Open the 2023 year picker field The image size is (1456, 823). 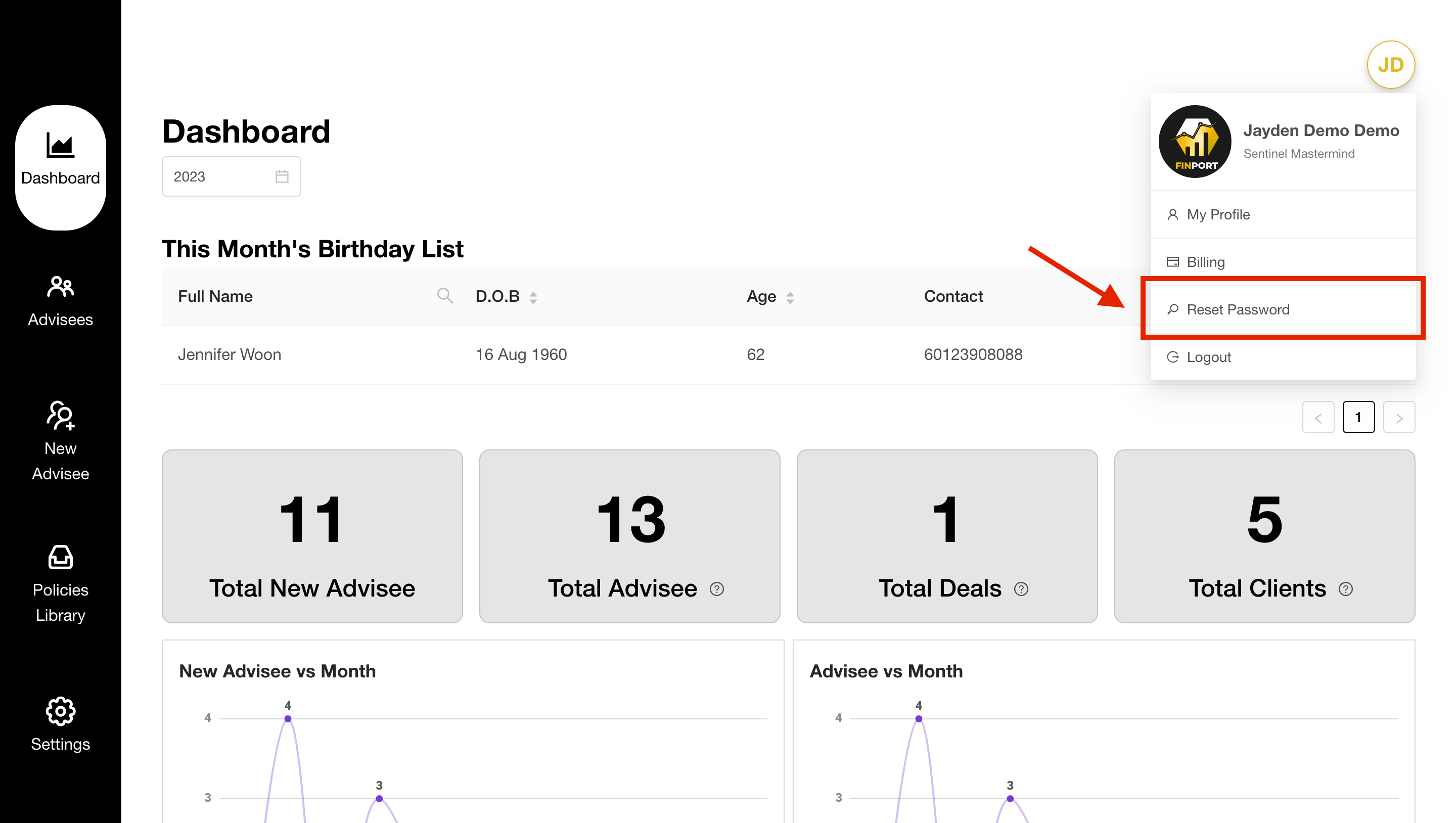pyautogui.click(x=231, y=176)
